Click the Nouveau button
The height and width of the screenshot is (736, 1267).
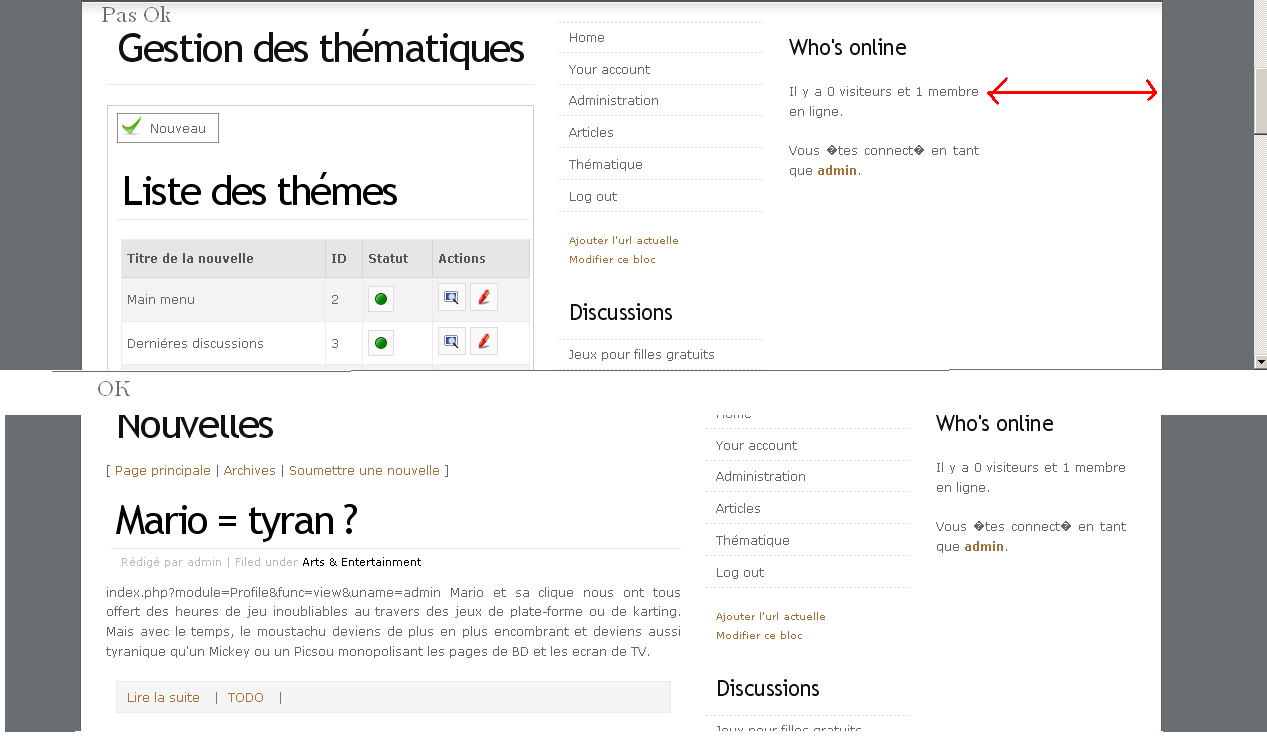pos(168,128)
